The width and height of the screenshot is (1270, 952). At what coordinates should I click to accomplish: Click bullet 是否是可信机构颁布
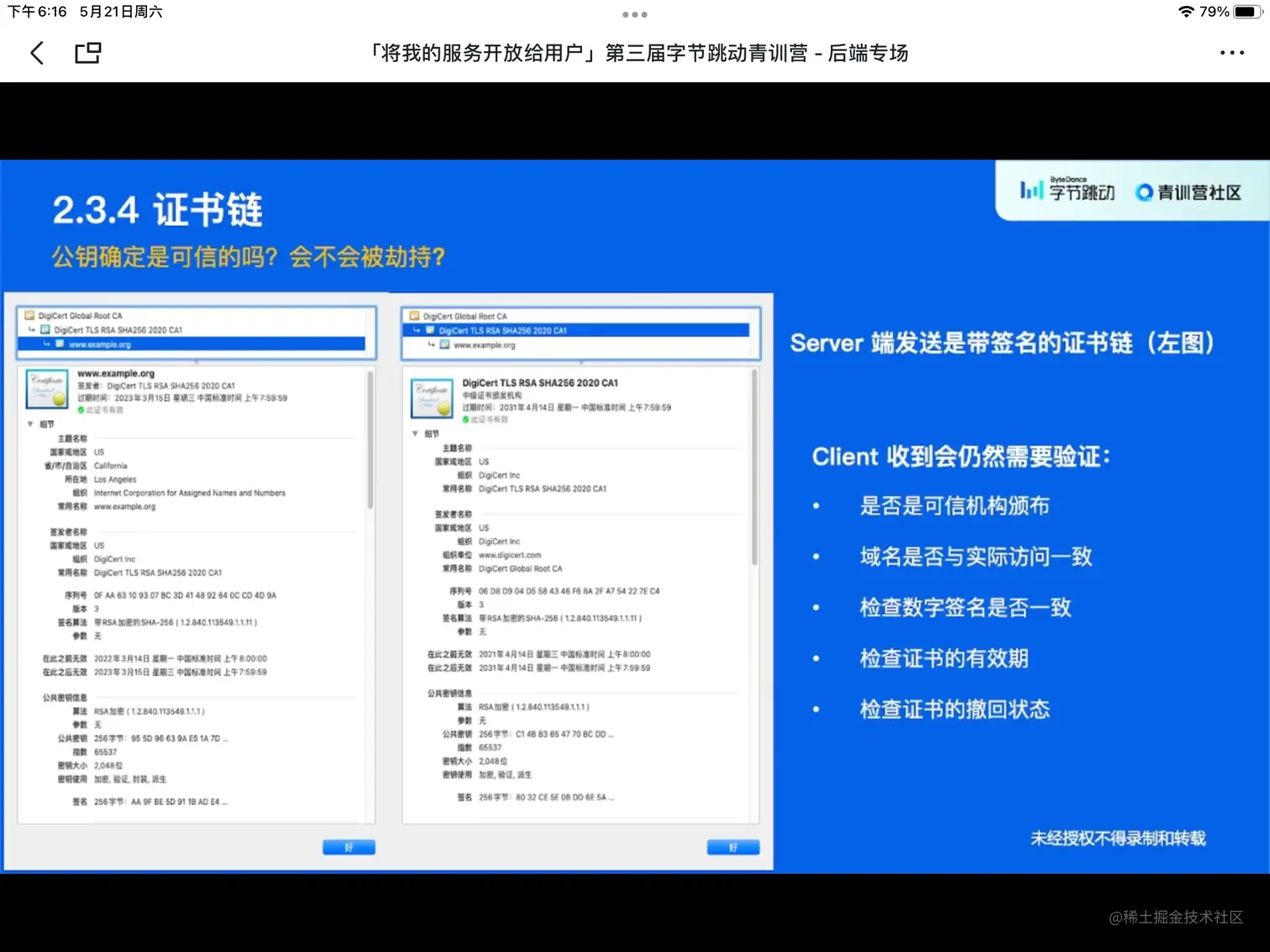(954, 505)
